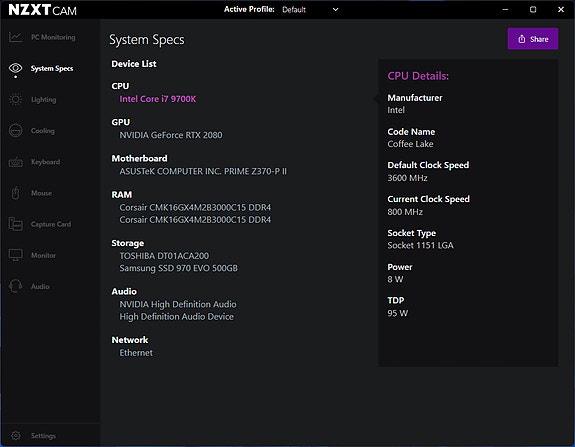575x447 pixels.
Task: Select the TOSHIBA DT01ACA200 storage entry
Action: click(x=164, y=256)
